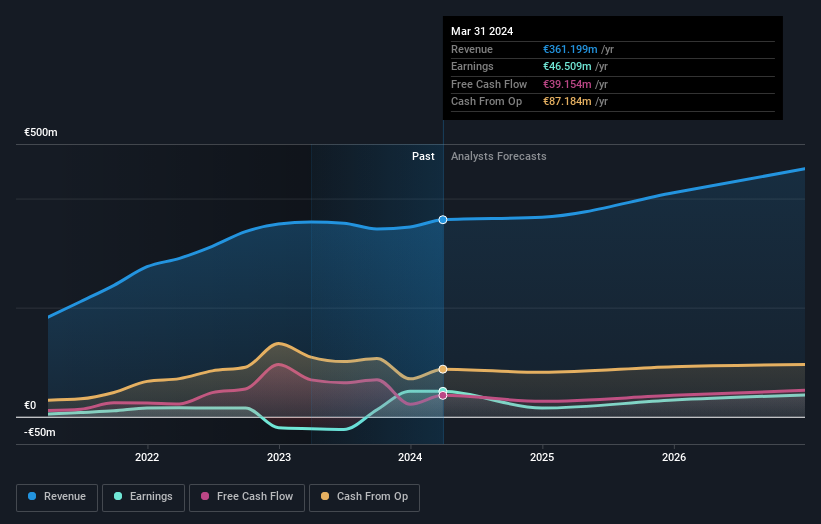Click the pink Free Cash Flow legend dot
The width and height of the screenshot is (821, 524).
tap(205, 496)
